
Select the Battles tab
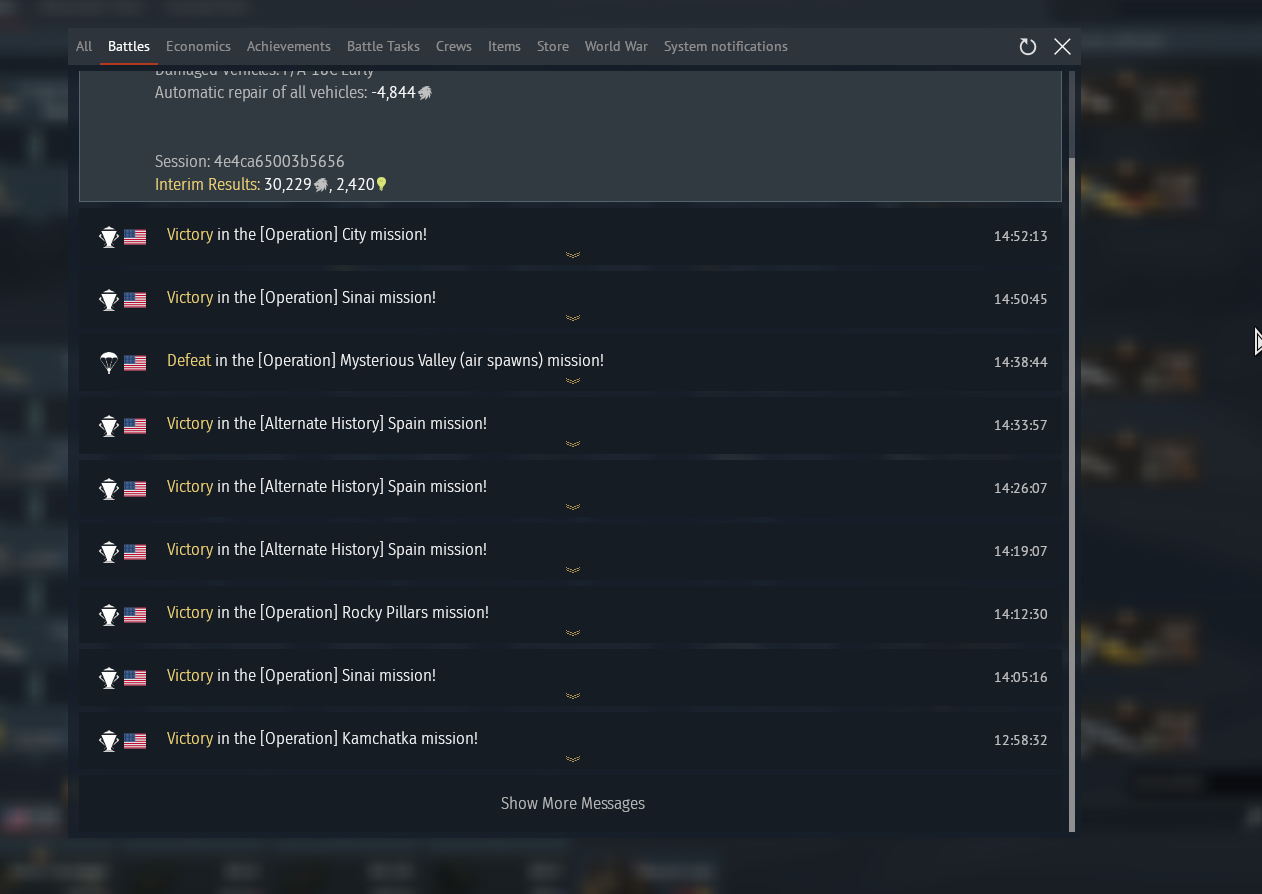(129, 46)
